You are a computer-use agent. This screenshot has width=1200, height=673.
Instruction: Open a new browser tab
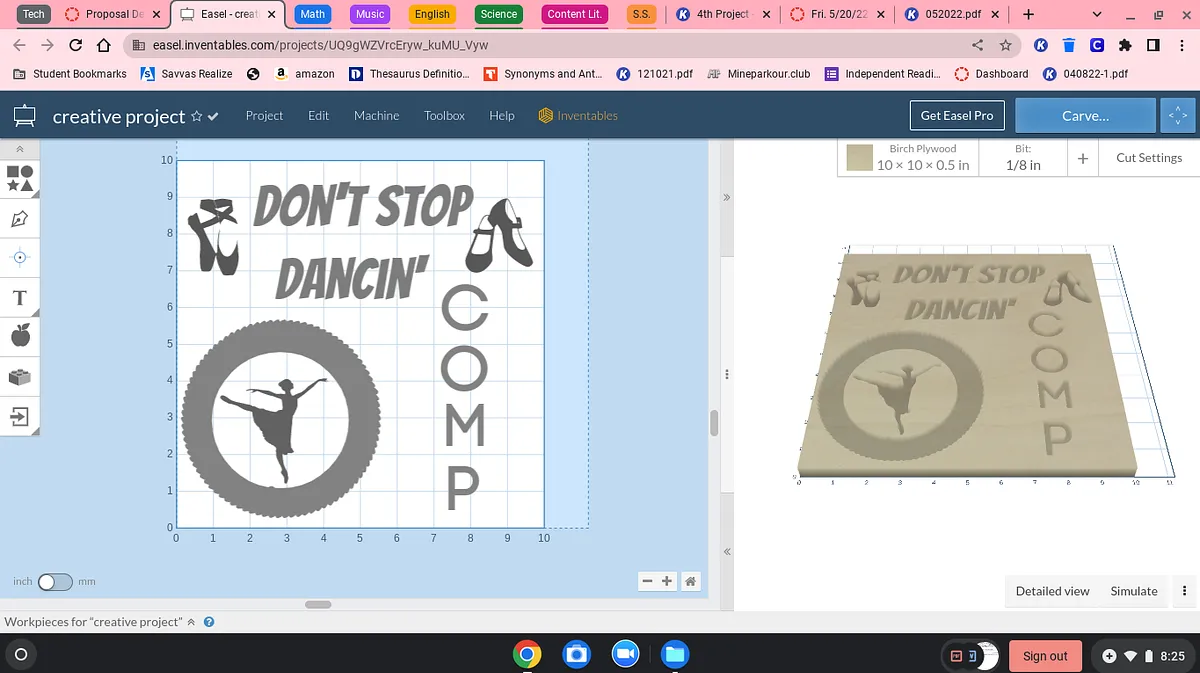1029,14
